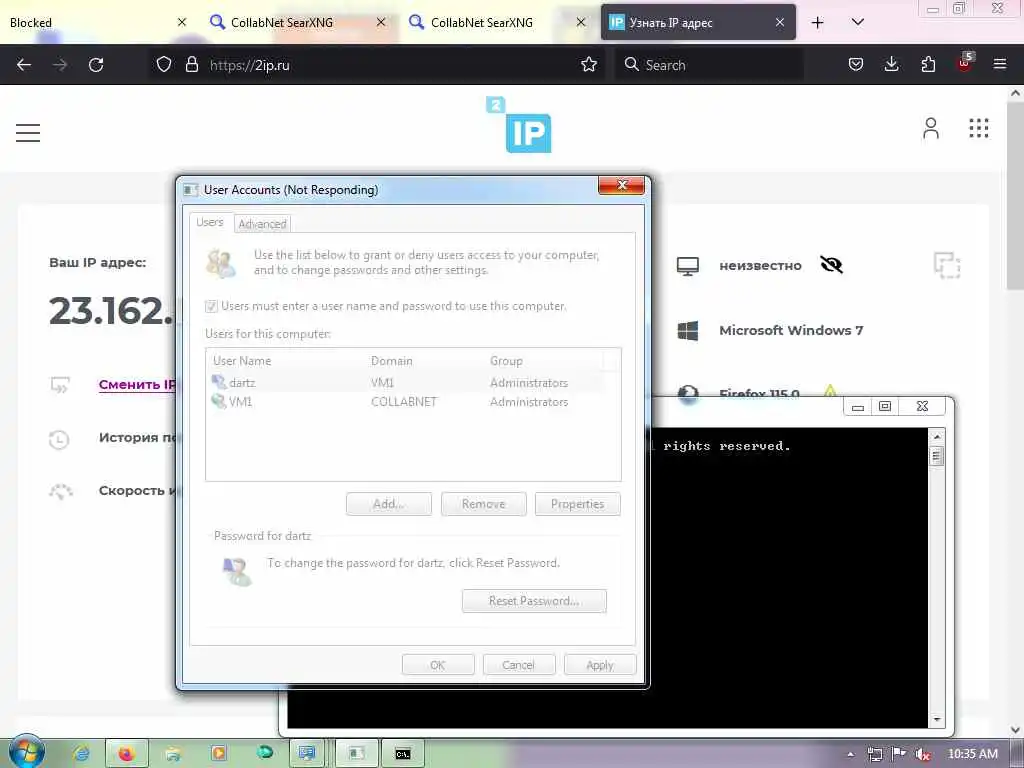Click the network icon in the system tray
This screenshot has width=1024, height=768.
click(874, 754)
